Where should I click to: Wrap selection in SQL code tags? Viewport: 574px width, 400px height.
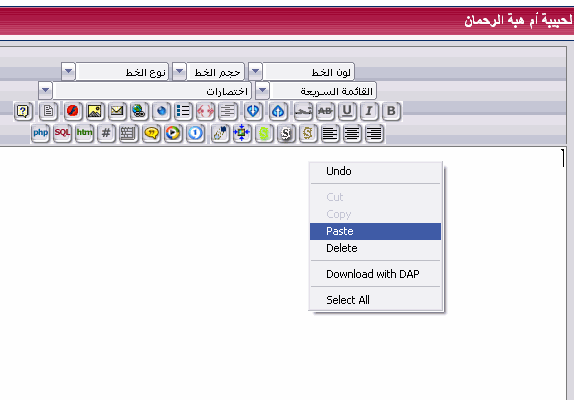pyautogui.click(x=62, y=133)
